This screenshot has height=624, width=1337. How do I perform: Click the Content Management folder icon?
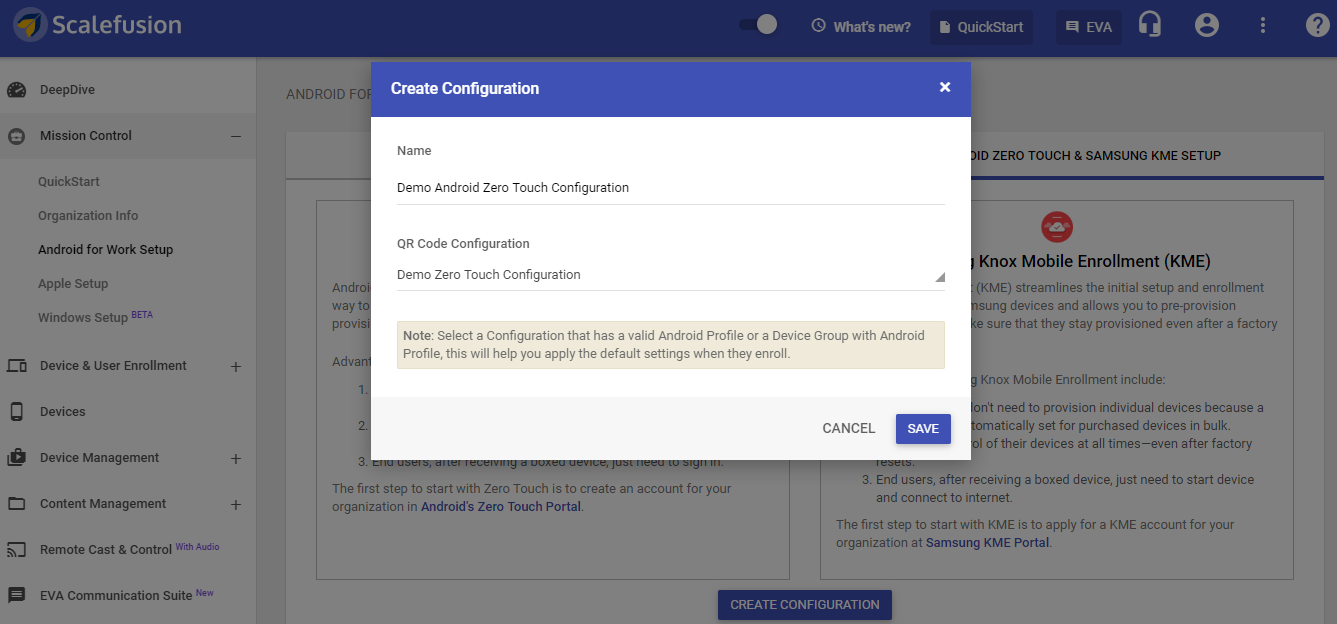(x=17, y=504)
